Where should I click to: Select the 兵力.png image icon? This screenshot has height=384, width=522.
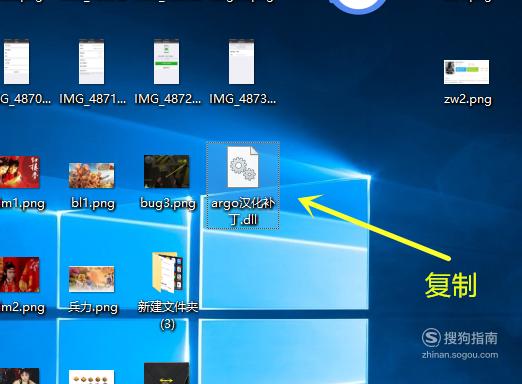[x=92, y=279]
